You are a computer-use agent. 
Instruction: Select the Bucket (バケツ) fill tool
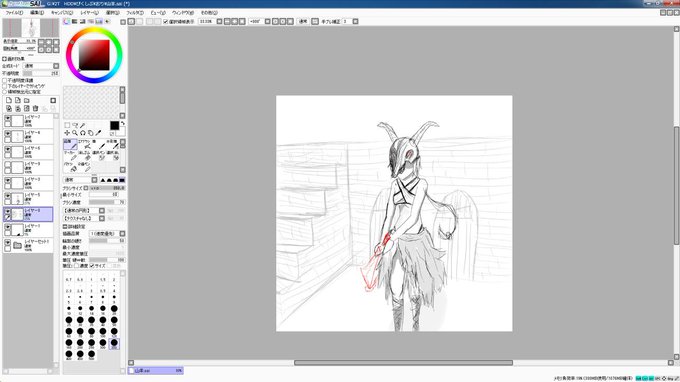(x=70, y=167)
